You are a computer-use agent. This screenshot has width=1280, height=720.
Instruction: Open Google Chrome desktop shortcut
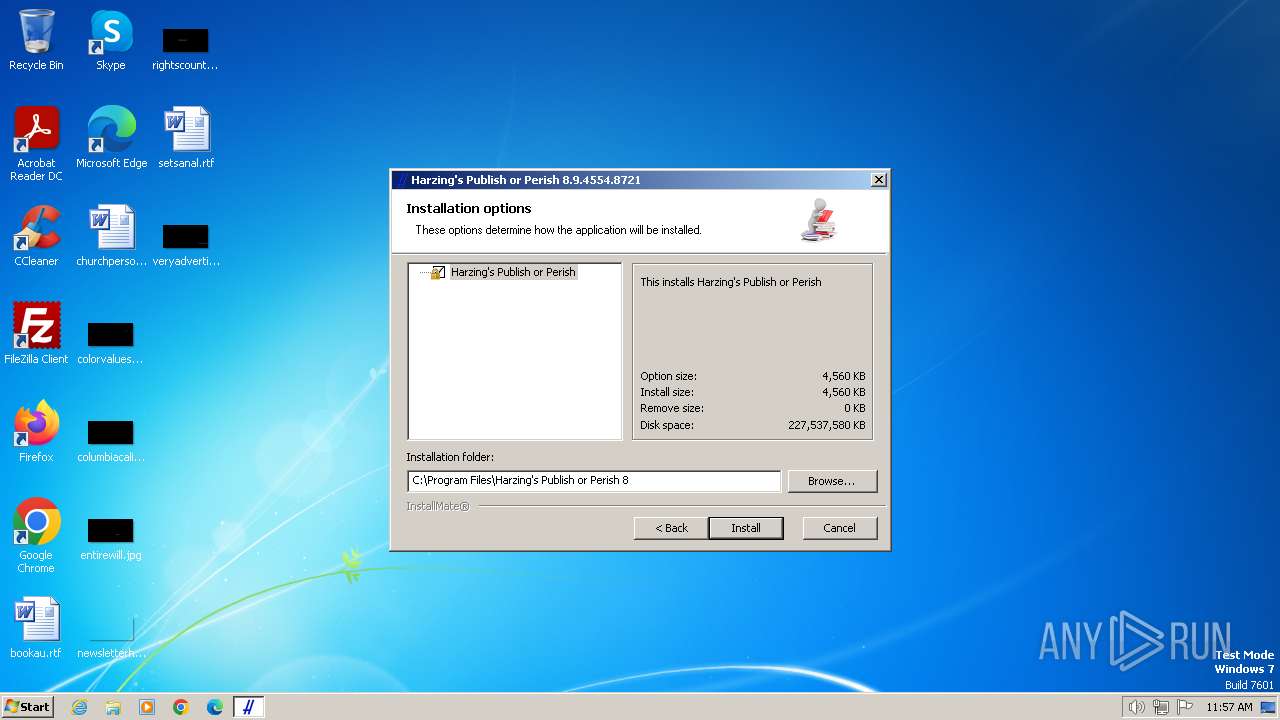tap(36, 536)
